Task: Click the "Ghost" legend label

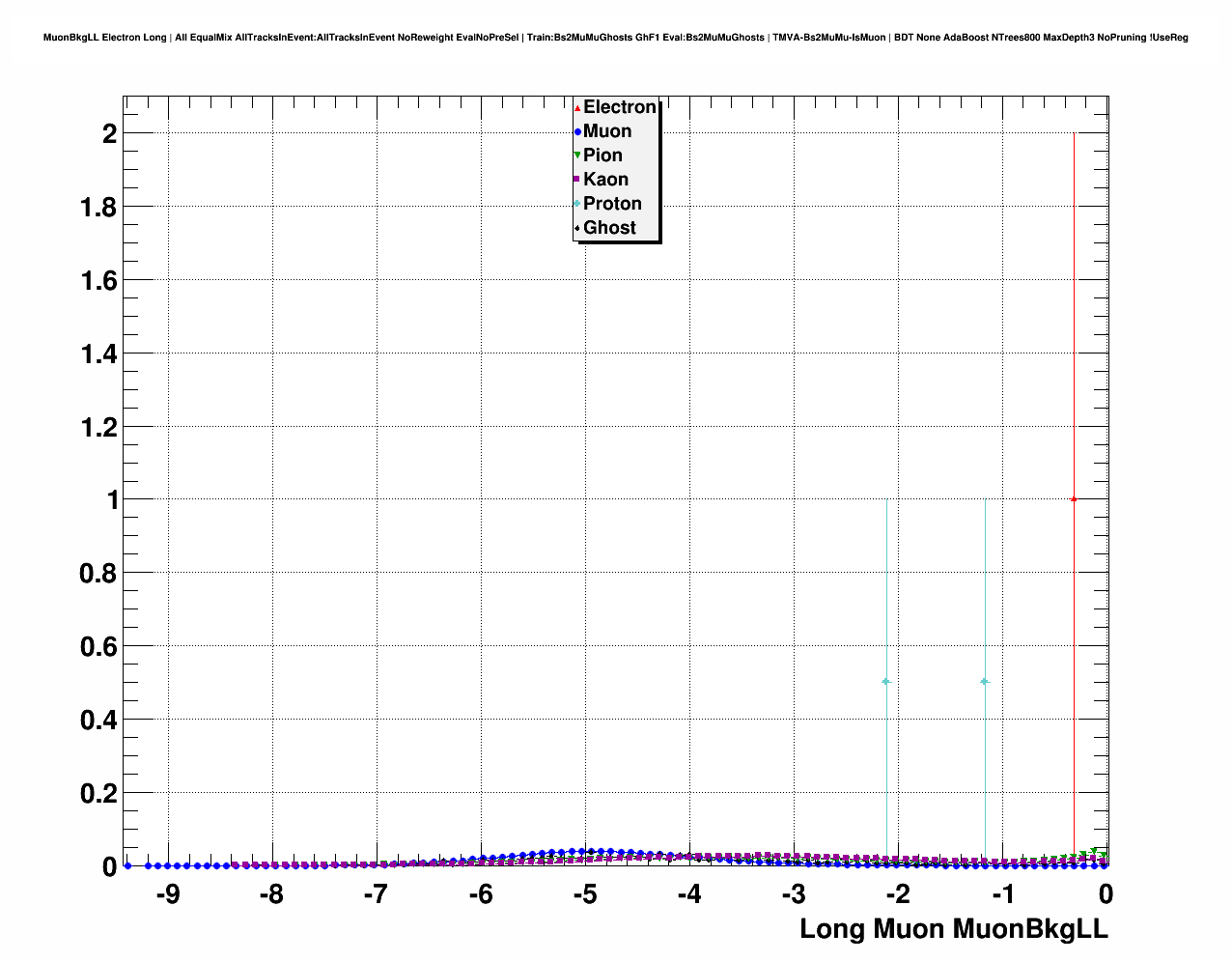Action: point(609,228)
